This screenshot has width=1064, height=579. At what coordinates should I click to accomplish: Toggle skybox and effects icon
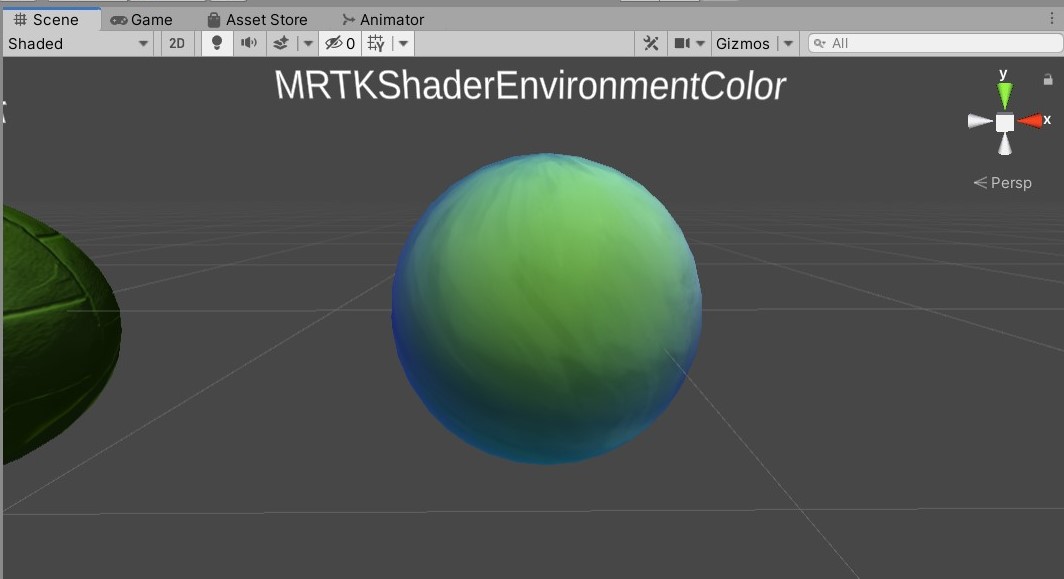pos(280,43)
